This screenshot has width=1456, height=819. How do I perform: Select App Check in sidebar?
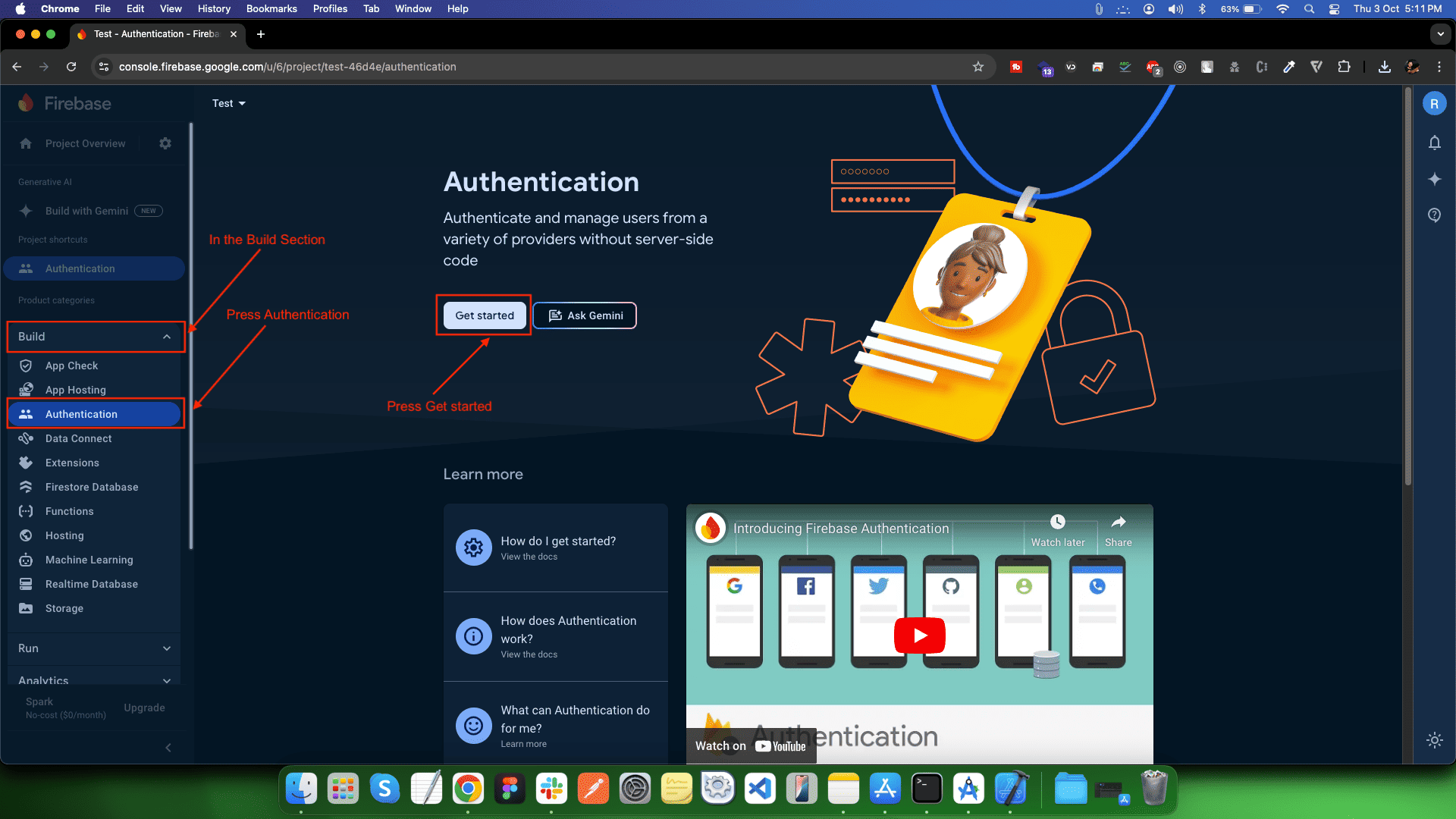[71, 366]
